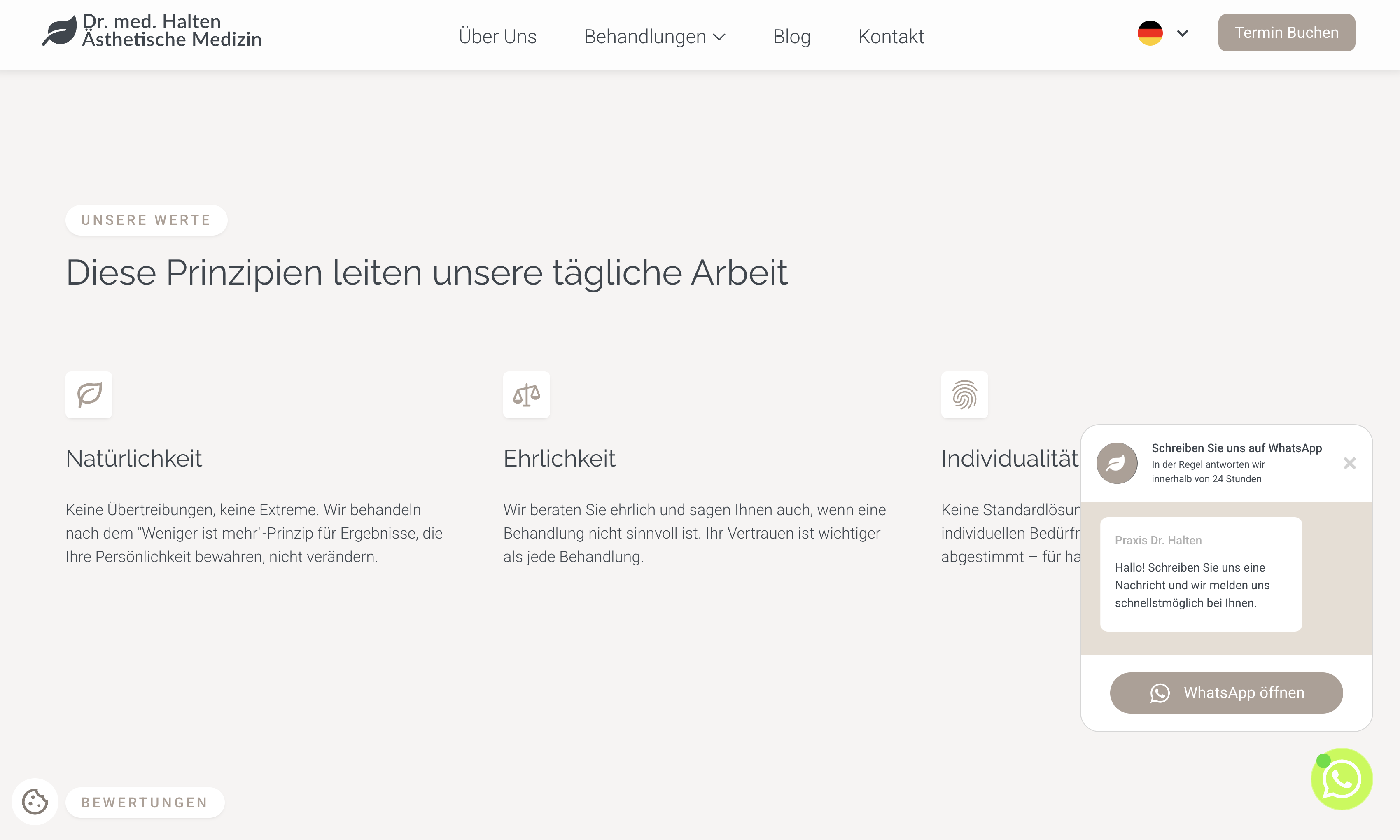Image resolution: width=1400 pixels, height=840 pixels.
Task: Open the Kontakt menu item
Action: 891,37
